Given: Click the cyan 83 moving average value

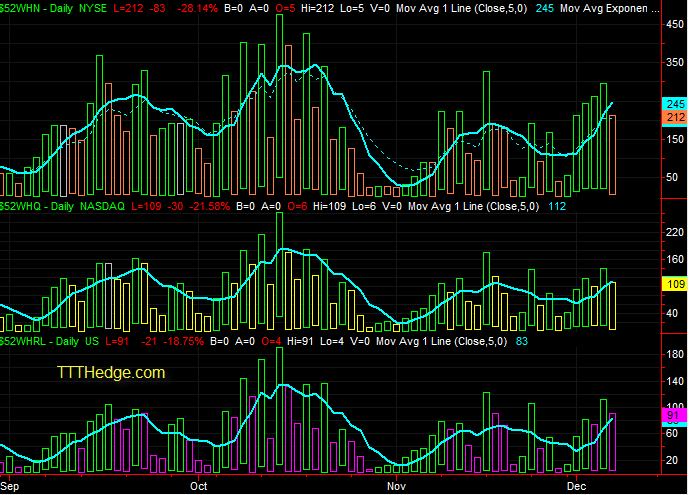Looking at the screenshot, I should point(522,341).
